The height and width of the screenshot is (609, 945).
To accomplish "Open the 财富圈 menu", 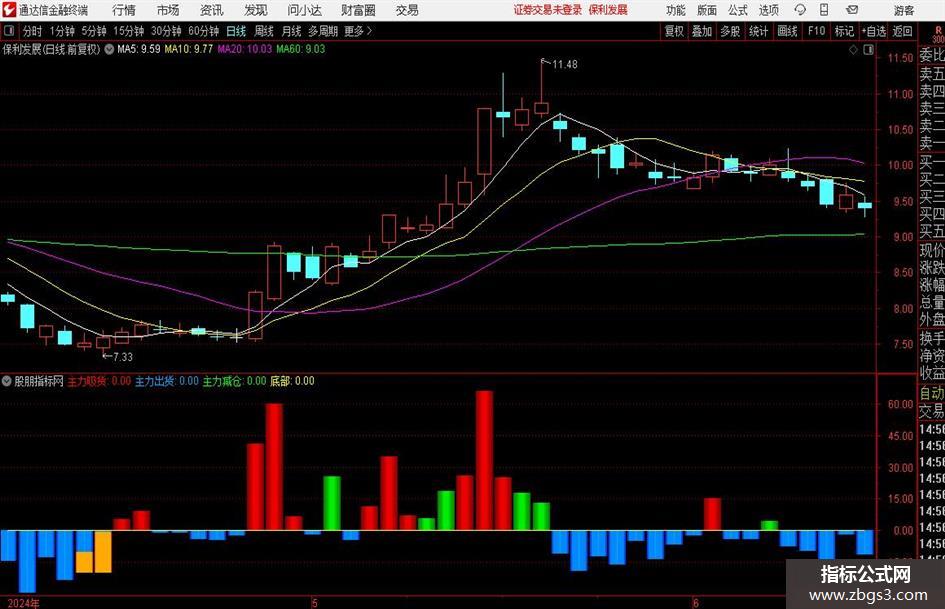I will 359,10.
